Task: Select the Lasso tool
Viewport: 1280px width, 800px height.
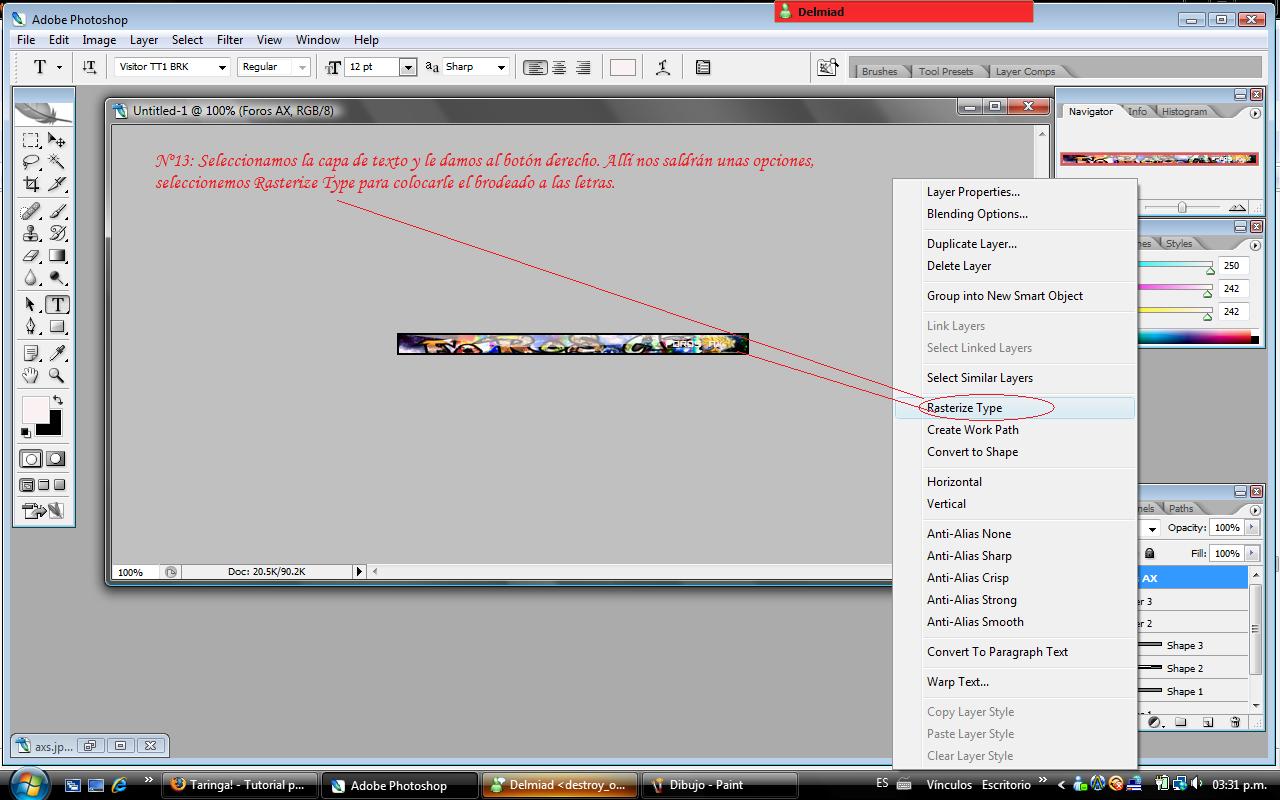Action: (31, 162)
